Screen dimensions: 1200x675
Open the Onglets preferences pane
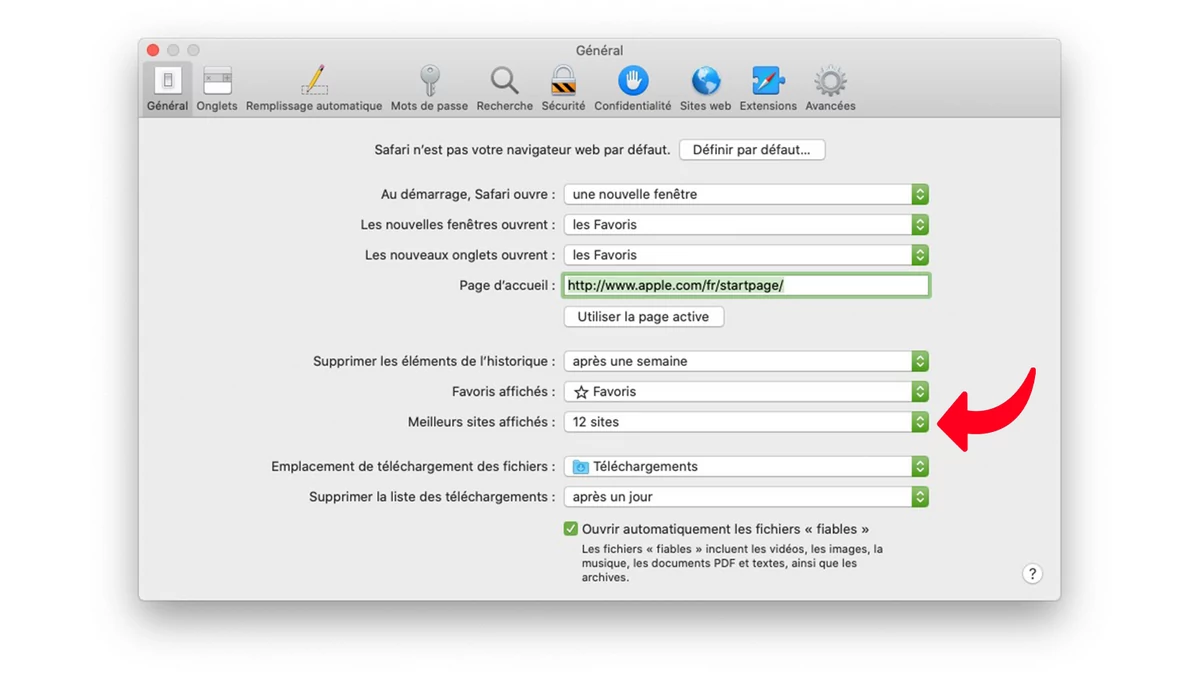[217, 88]
